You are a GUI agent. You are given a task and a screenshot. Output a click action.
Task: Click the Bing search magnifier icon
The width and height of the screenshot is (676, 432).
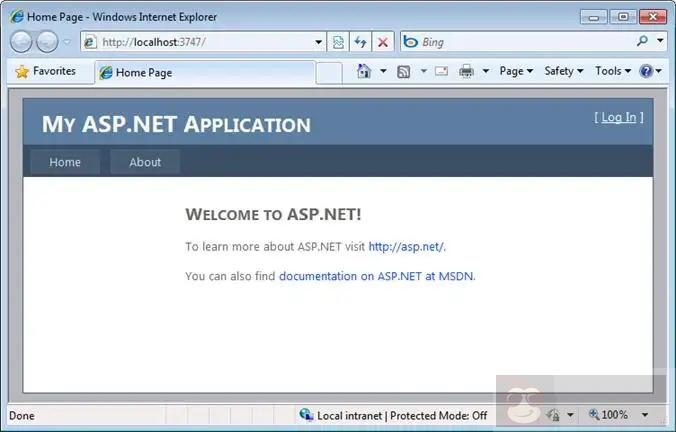click(x=642, y=41)
